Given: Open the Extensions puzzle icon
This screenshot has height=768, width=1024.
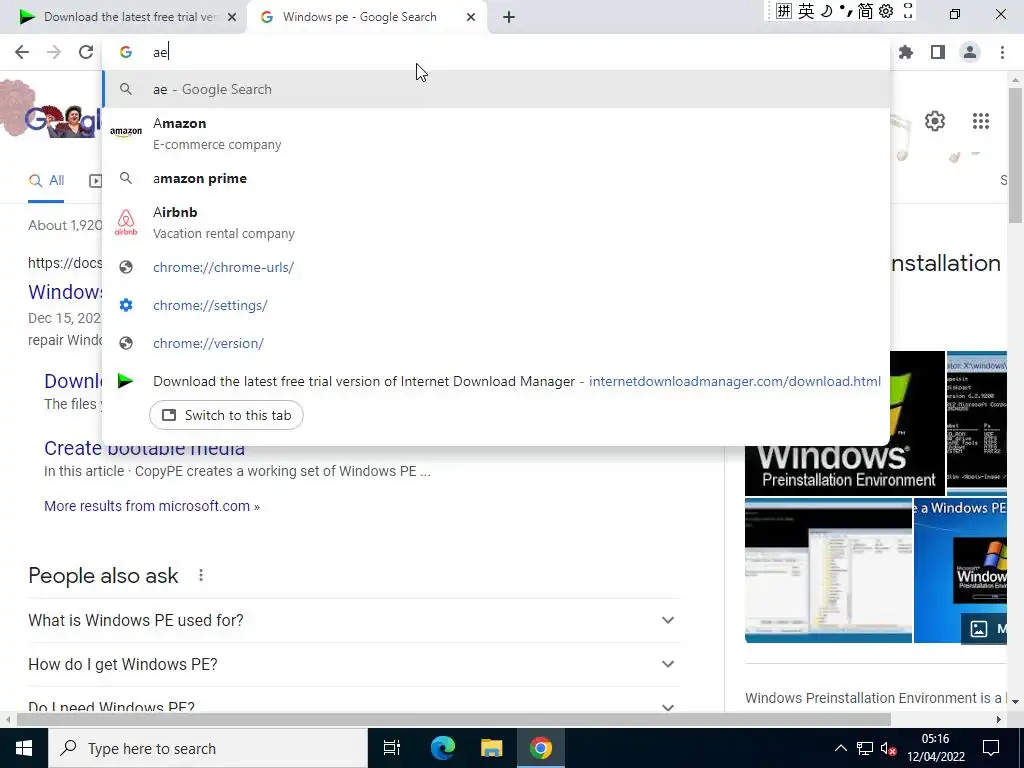Looking at the screenshot, I should 906,52.
